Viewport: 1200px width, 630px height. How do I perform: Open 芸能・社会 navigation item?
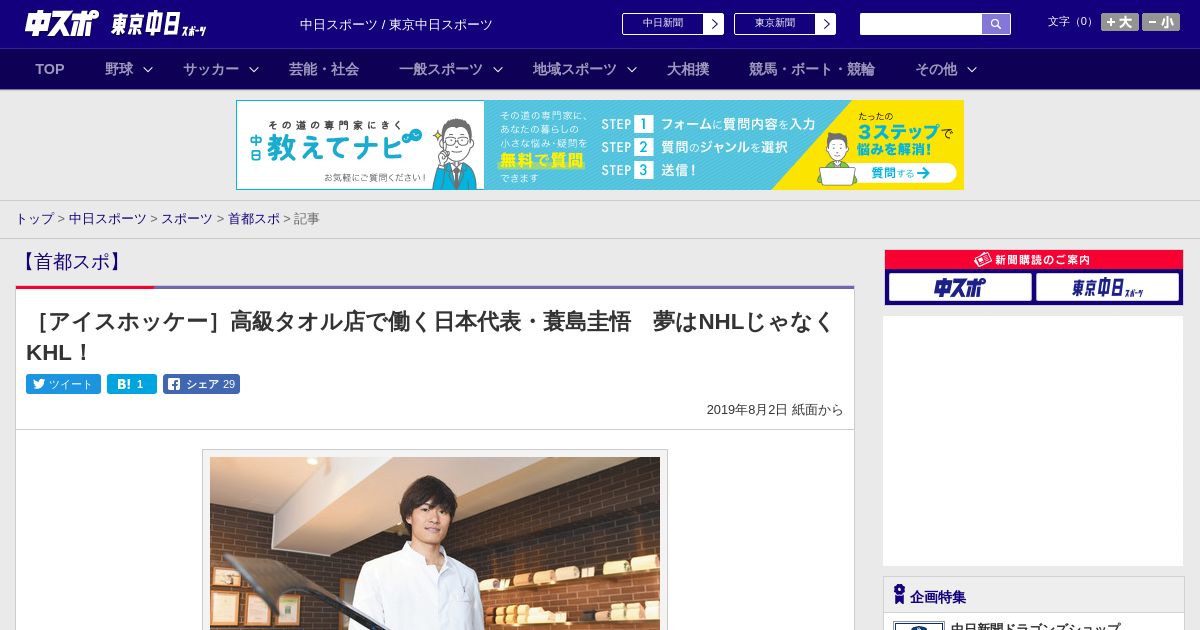[x=324, y=69]
